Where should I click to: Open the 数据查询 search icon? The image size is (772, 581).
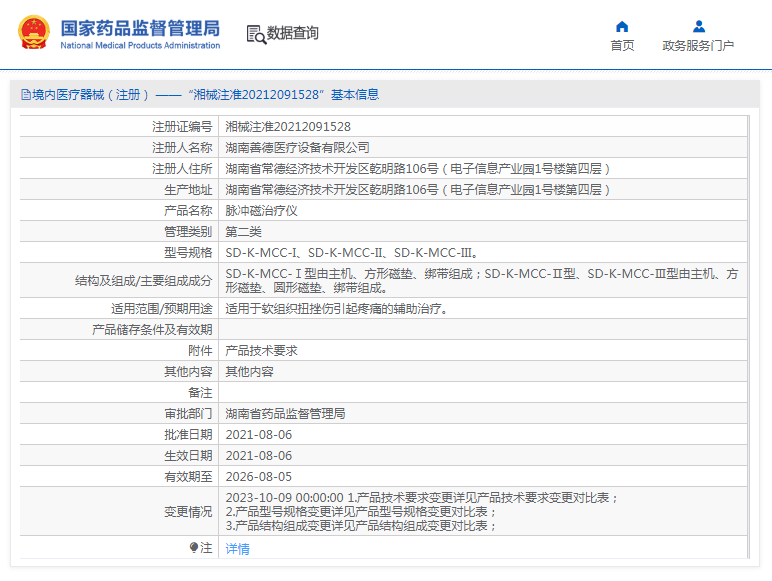click(256, 34)
